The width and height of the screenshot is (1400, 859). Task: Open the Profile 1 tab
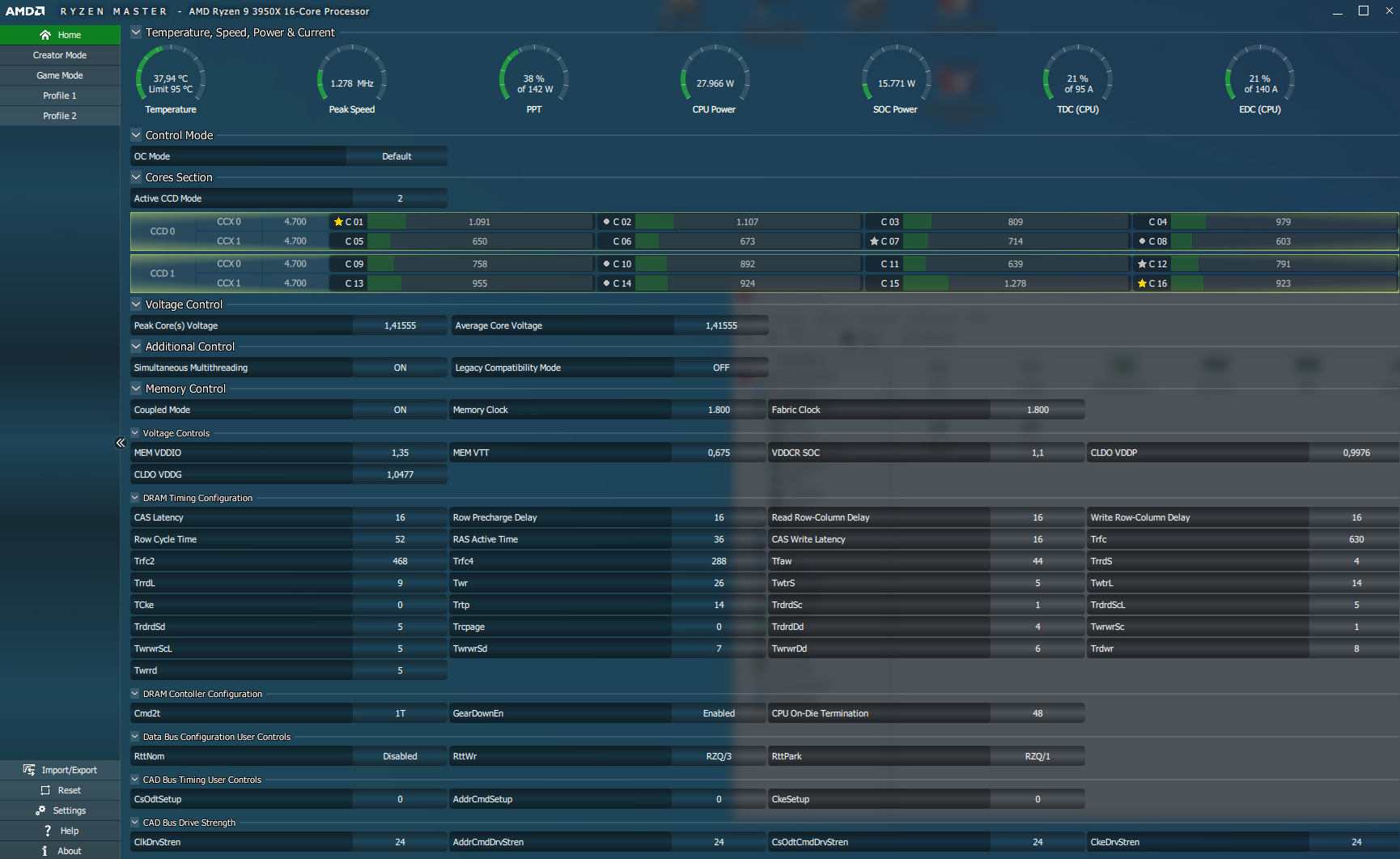[x=60, y=96]
